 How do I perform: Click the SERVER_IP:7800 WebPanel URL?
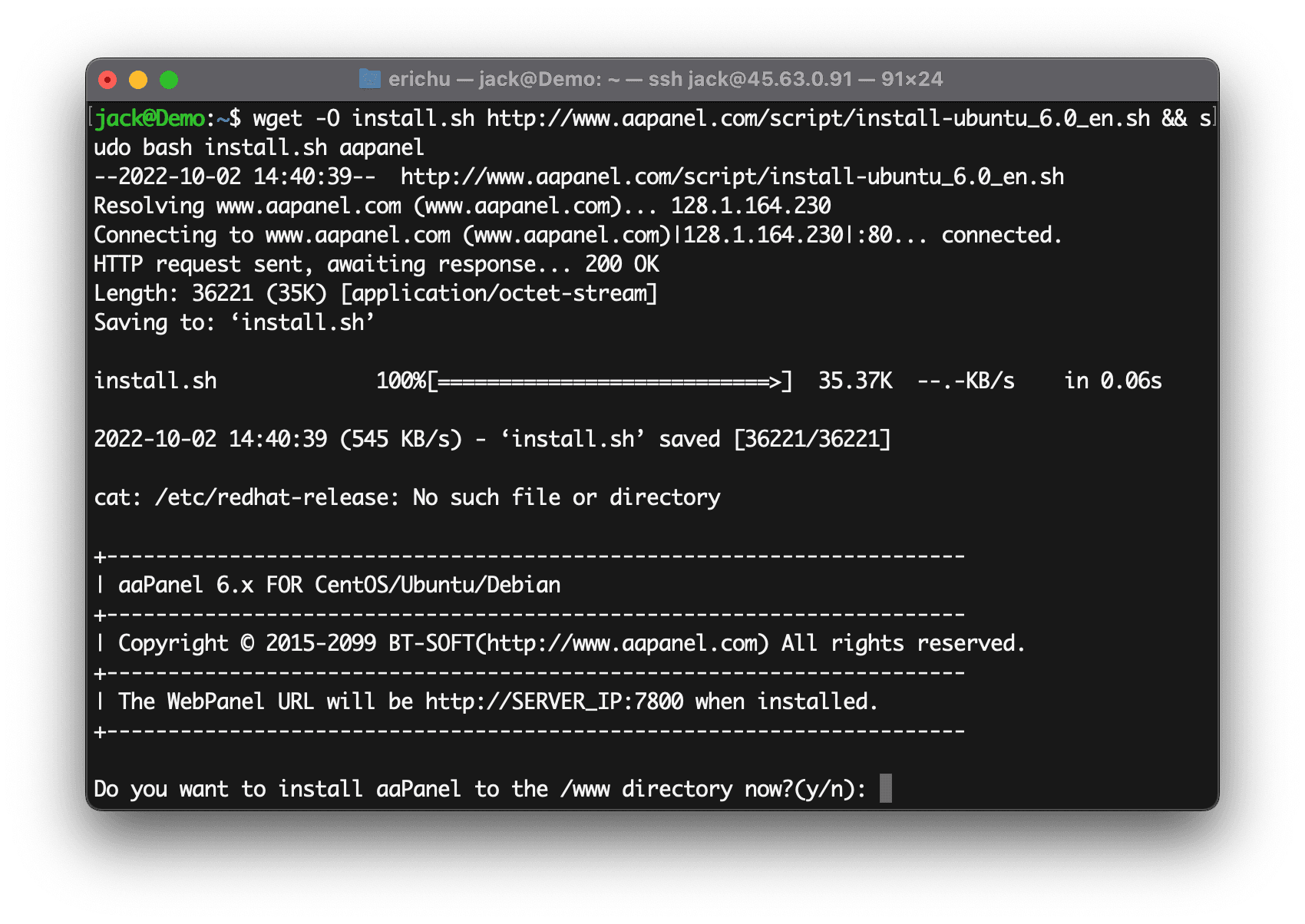click(x=552, y=701)
